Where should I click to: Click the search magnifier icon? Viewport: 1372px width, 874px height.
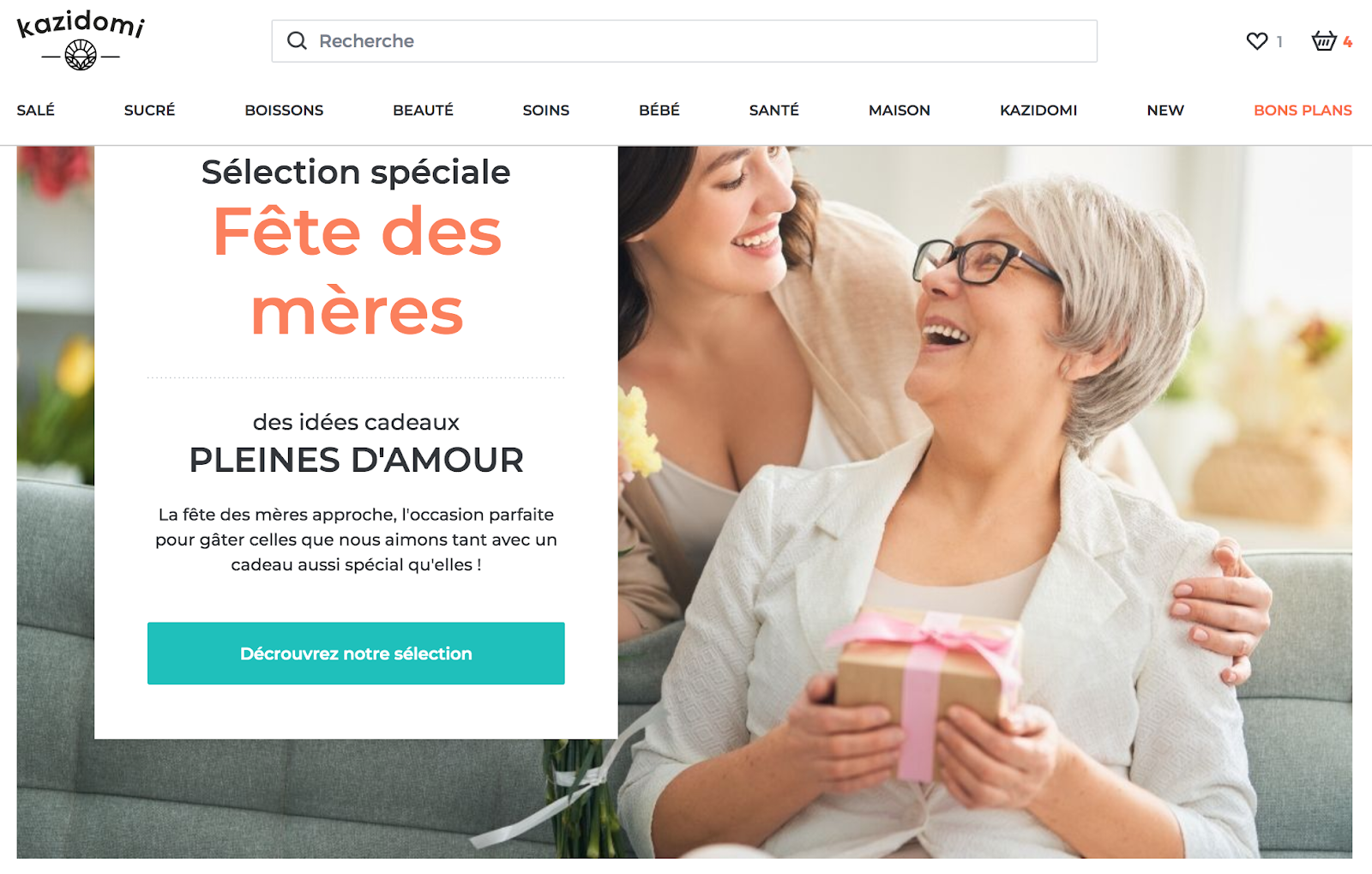297,40
